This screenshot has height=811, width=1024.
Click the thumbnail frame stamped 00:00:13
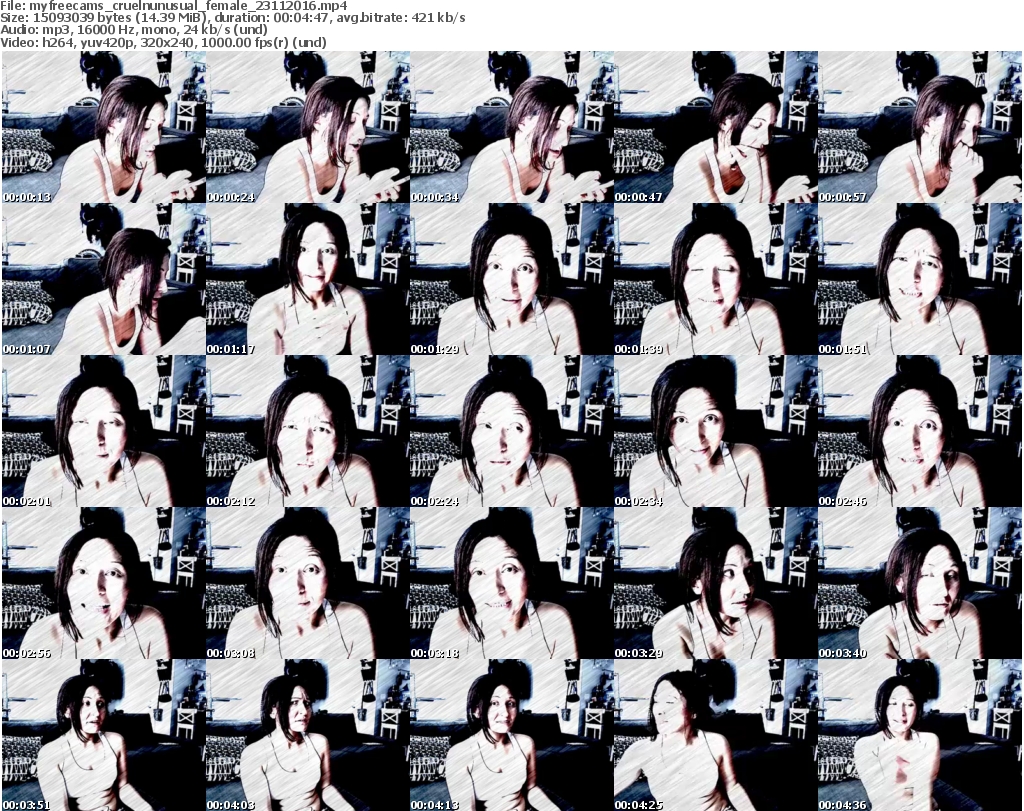pos(104,127)
